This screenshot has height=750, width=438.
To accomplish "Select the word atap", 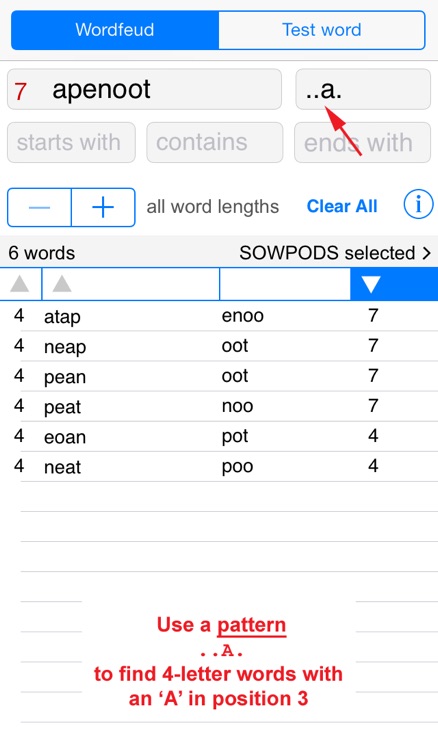I will [62, 317].
